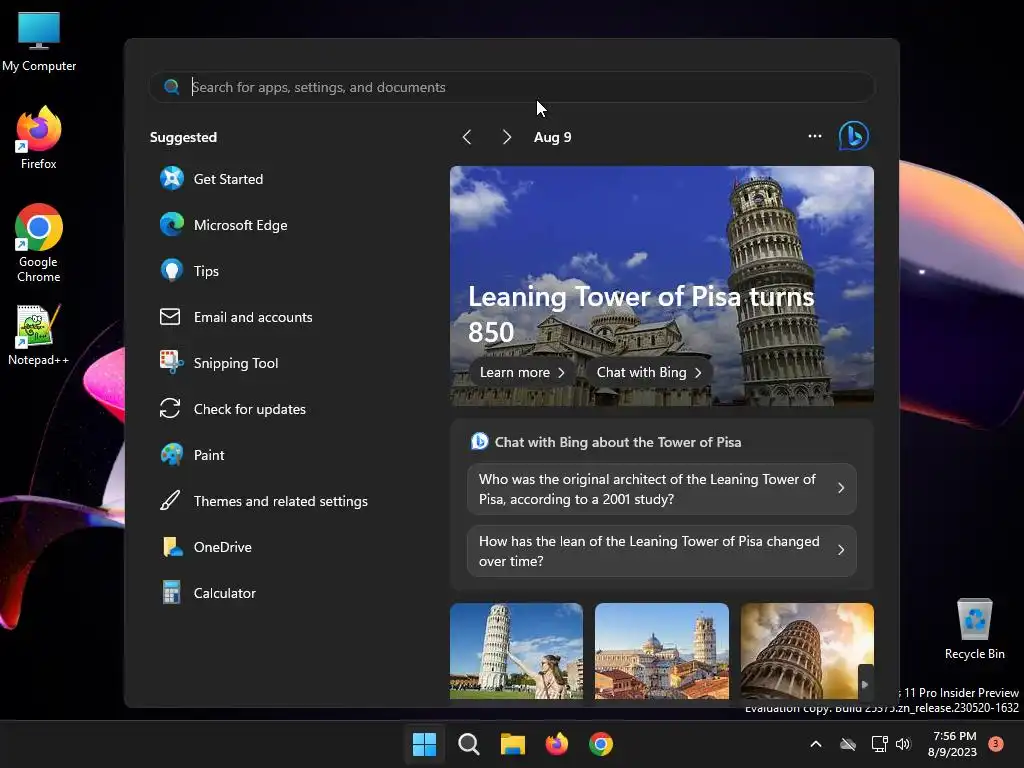Open File Explorer from the taskbar

(513, 744)
